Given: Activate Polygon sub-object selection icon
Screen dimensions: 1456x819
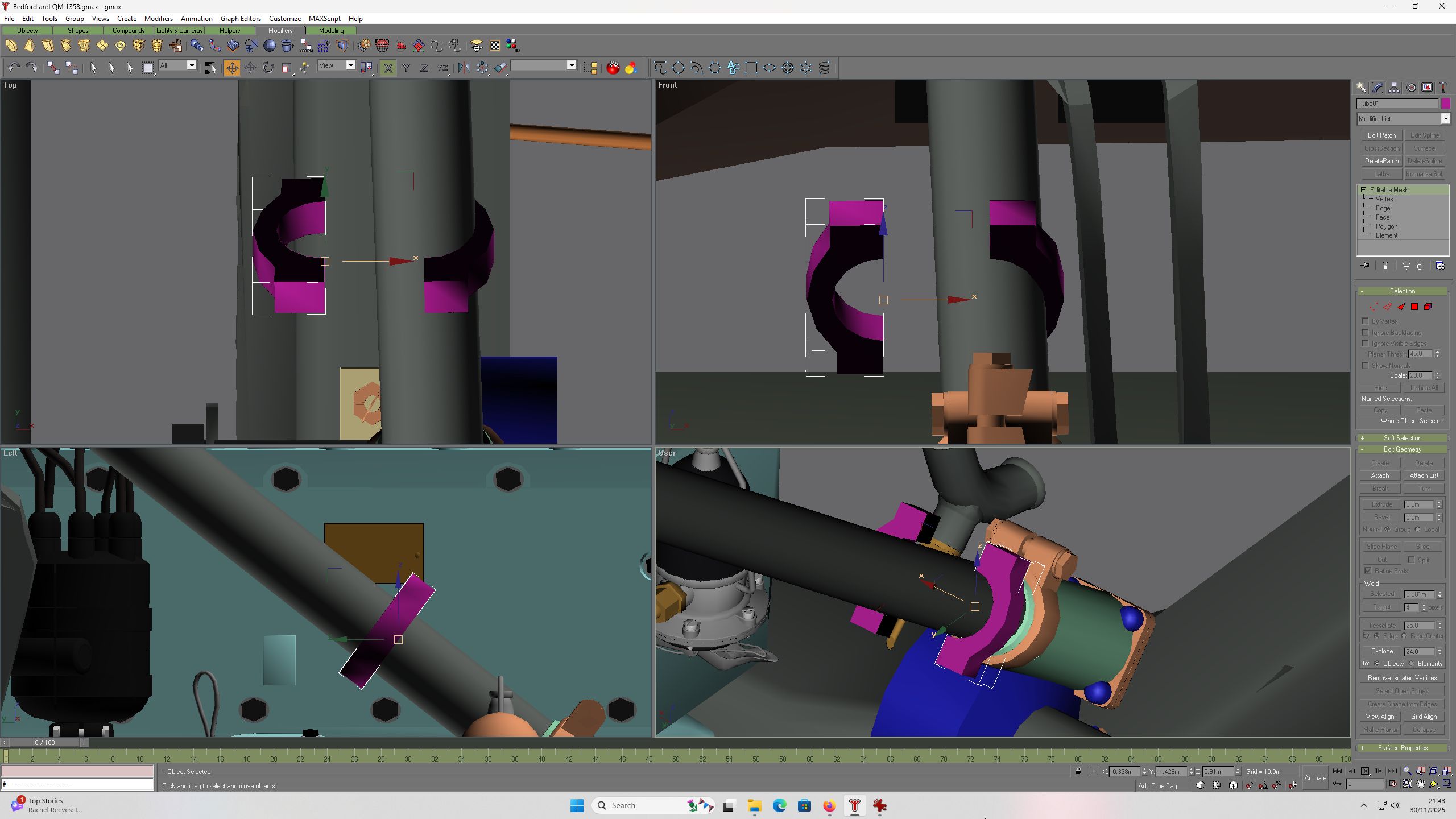Looking at the screenshot, I should [1414, 307].
